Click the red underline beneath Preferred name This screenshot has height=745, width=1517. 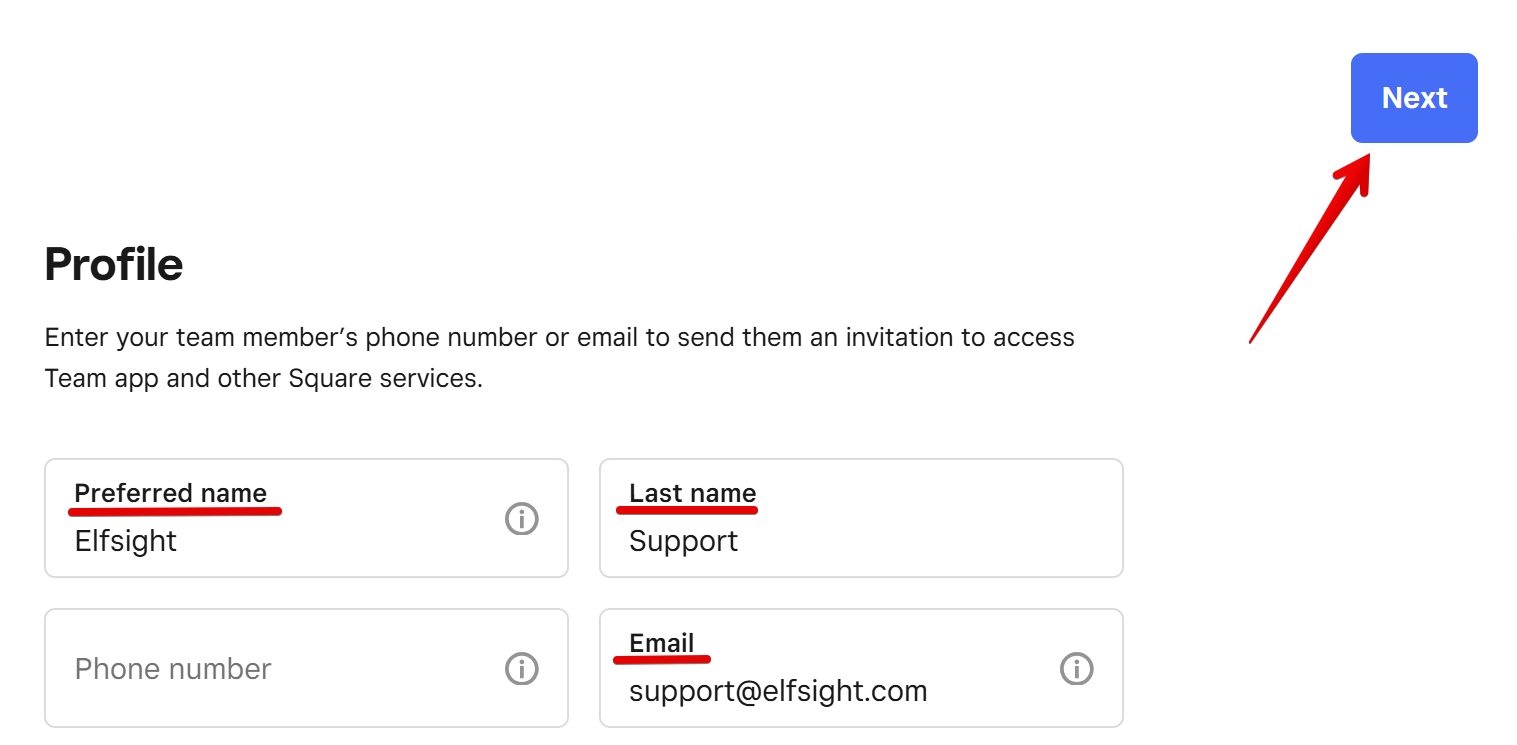coord(175,511)
